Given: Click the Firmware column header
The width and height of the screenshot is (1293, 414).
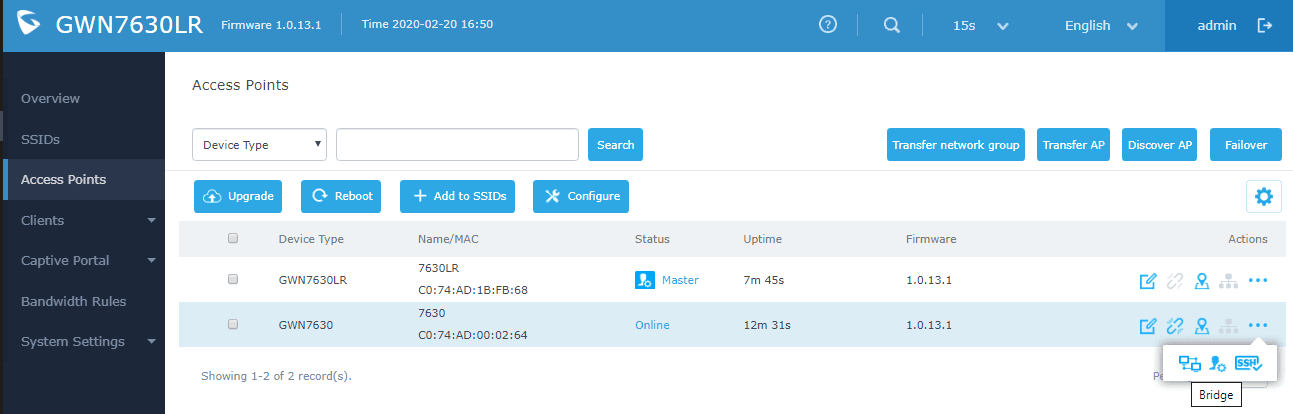Looking at the screenshot, I should [931, 239].
